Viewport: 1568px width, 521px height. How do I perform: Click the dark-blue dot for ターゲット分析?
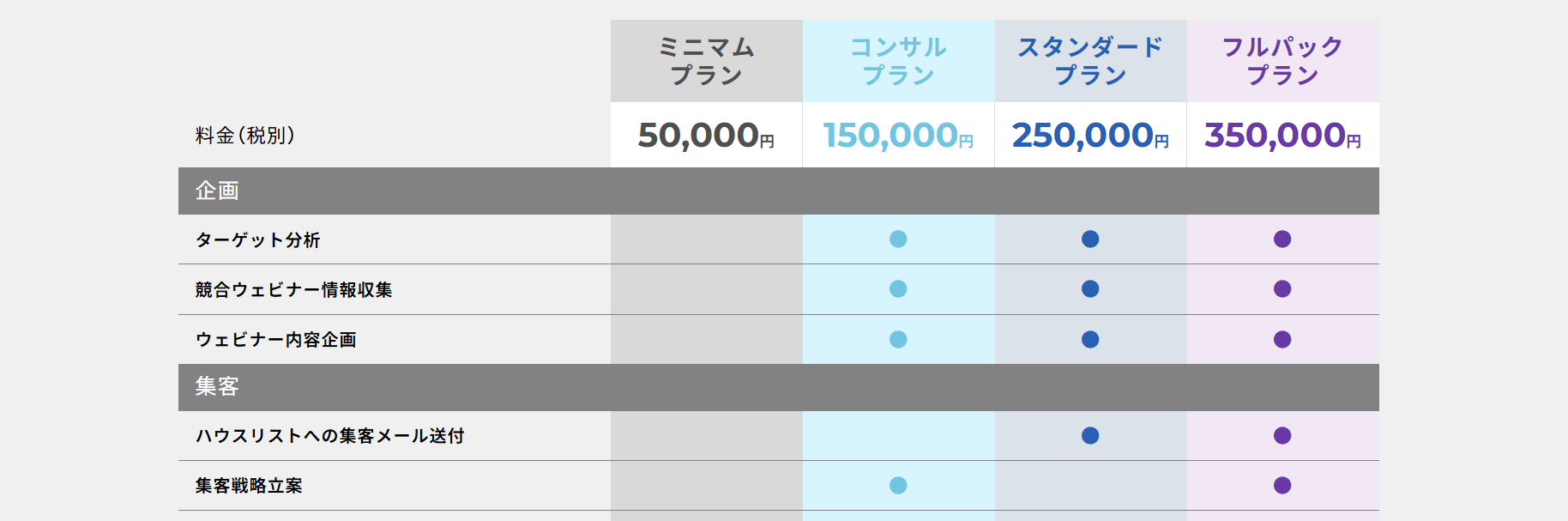[x=1090, y=239]
